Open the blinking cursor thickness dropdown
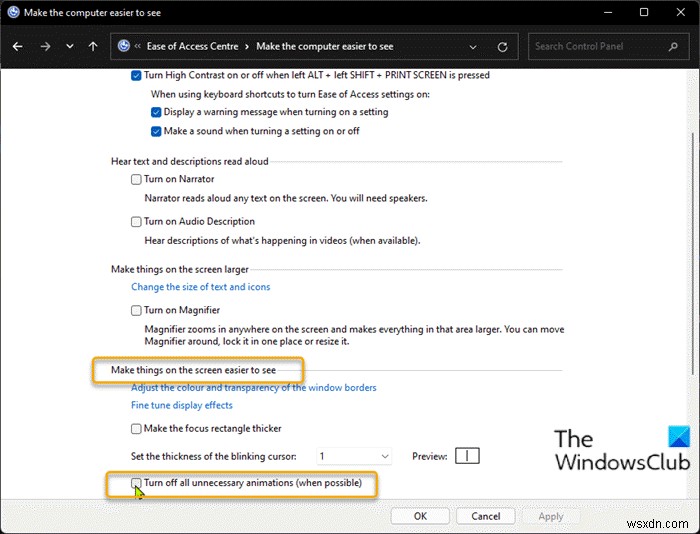The height and width of the screenshot is (534, 700). (x=354, y=456)
